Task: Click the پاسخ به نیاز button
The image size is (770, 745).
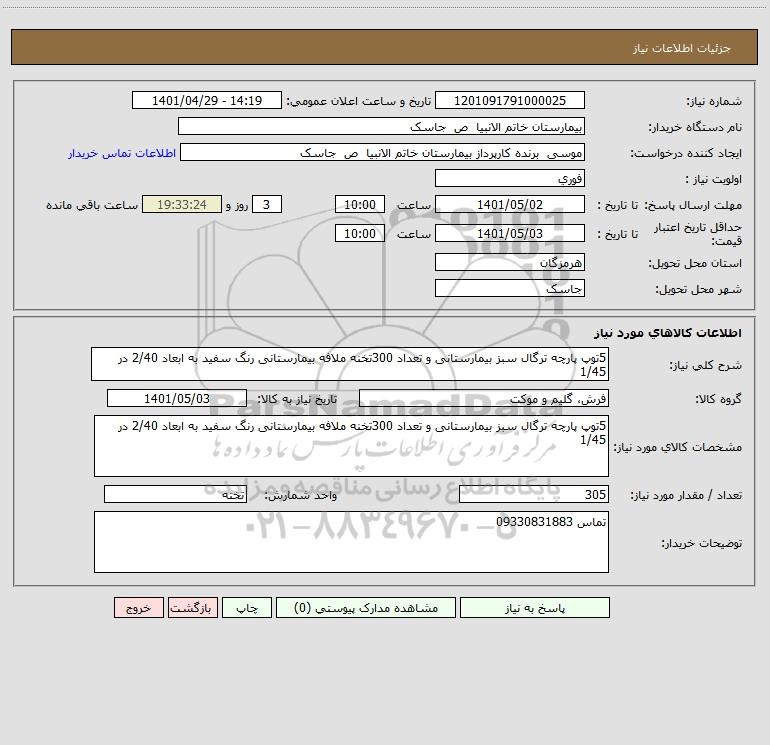Action: click(535, 607)
